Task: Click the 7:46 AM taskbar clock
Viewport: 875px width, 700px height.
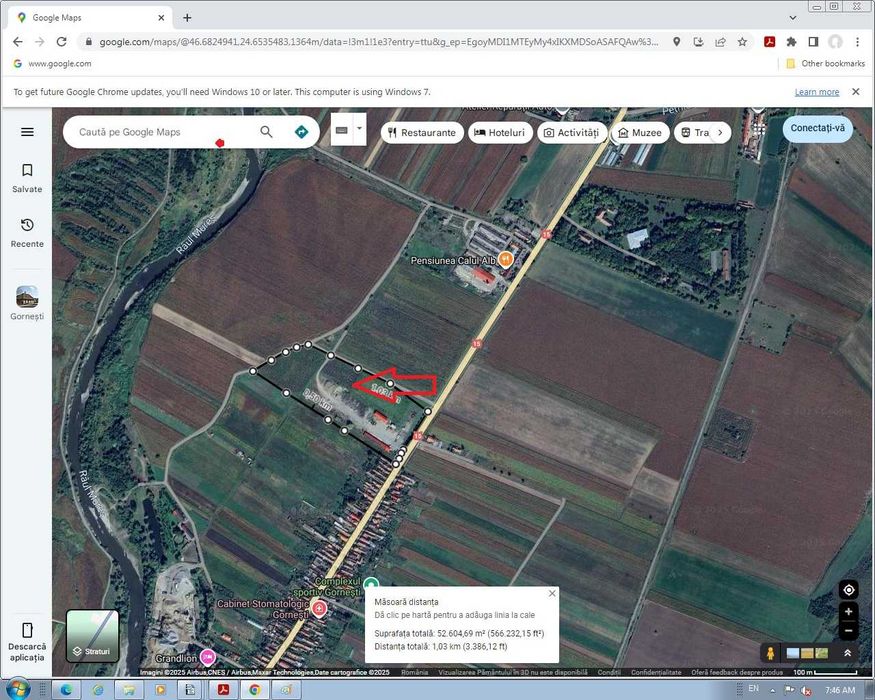Action: 840,690
